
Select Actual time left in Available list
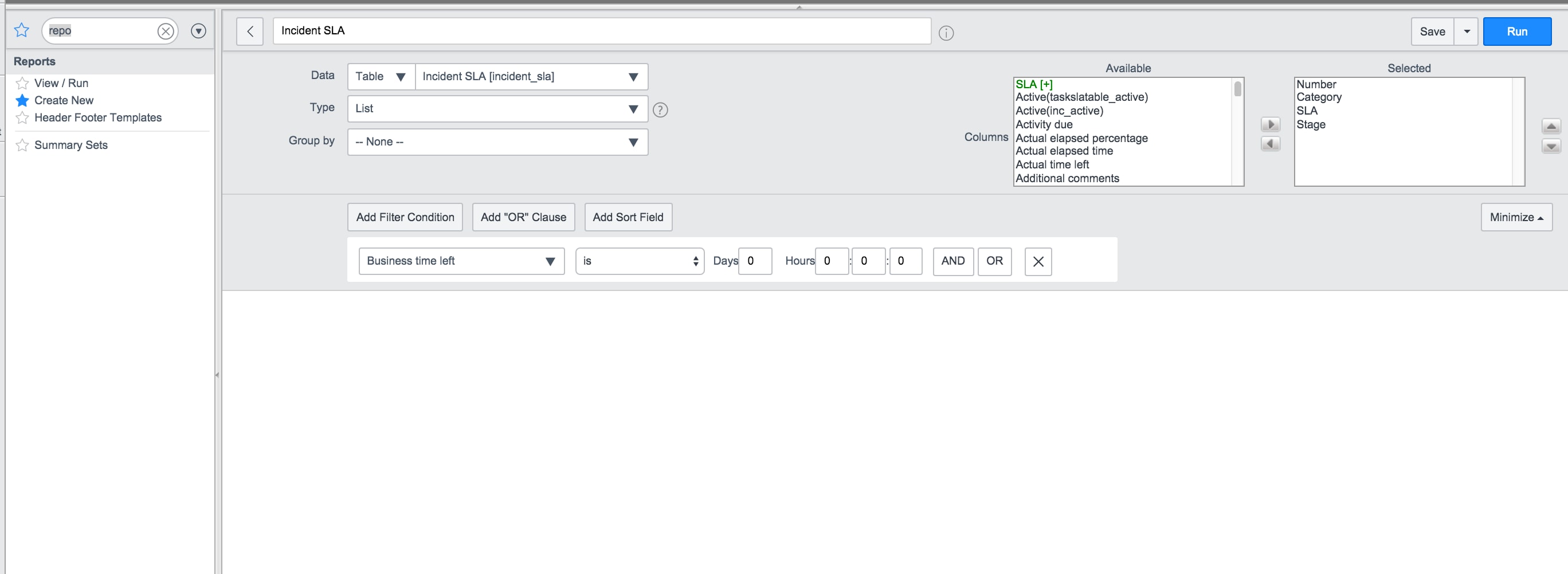[x=1052, y=165]
